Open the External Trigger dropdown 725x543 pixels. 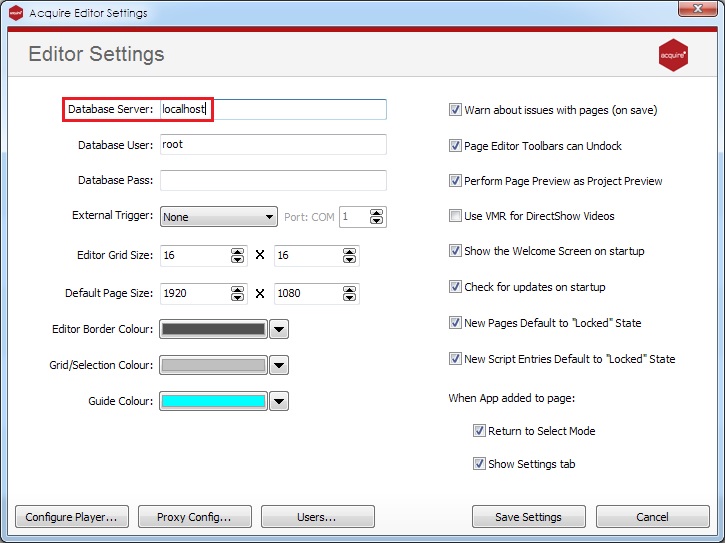[x=219, y=217]
